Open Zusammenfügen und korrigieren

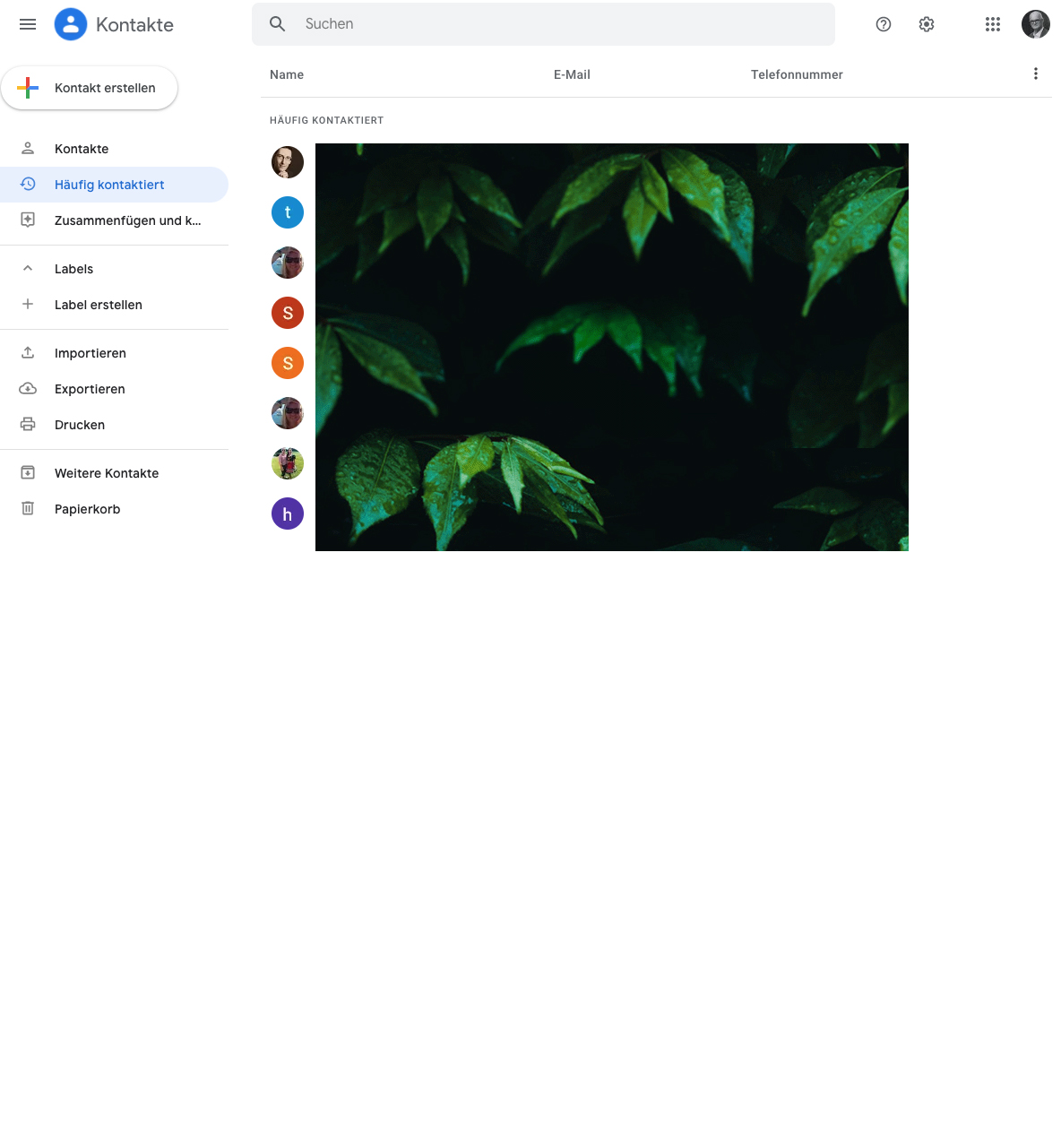[114, 220]
